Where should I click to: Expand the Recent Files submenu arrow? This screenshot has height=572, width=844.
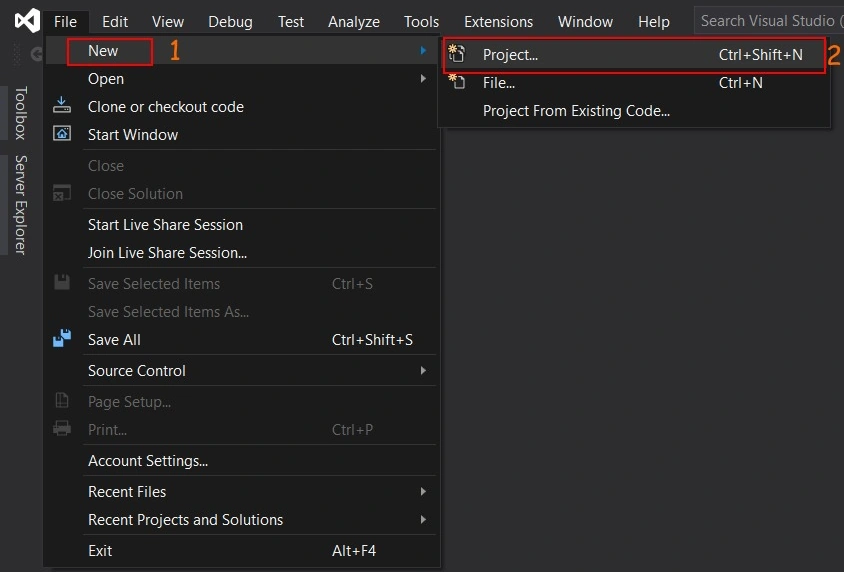pos(424,491)
